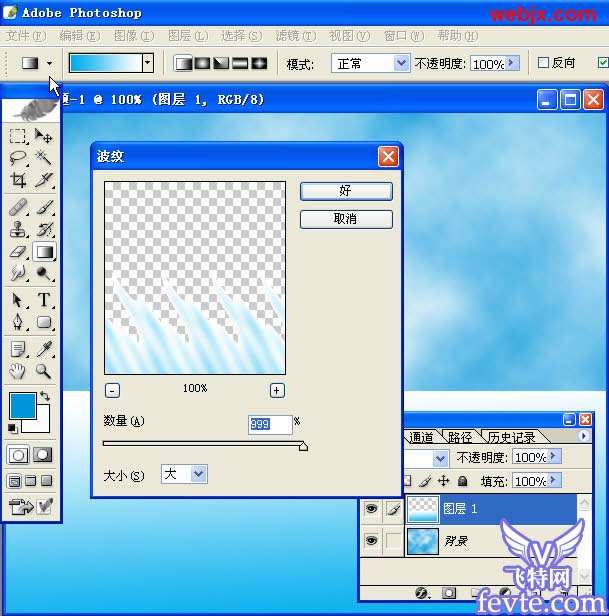Select the Eyedropper tool
Viewport: 609px width, 616px height.
pyautogui.click(x=43, y=349)
